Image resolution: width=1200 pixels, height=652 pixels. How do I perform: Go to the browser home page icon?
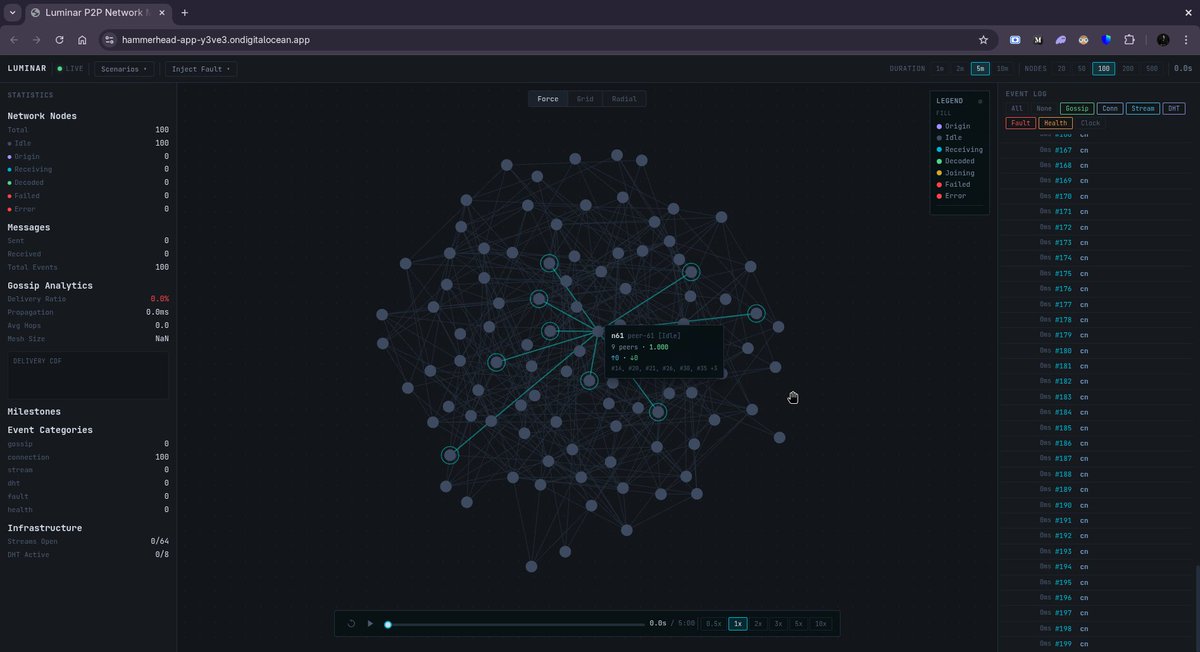point(82,40)
